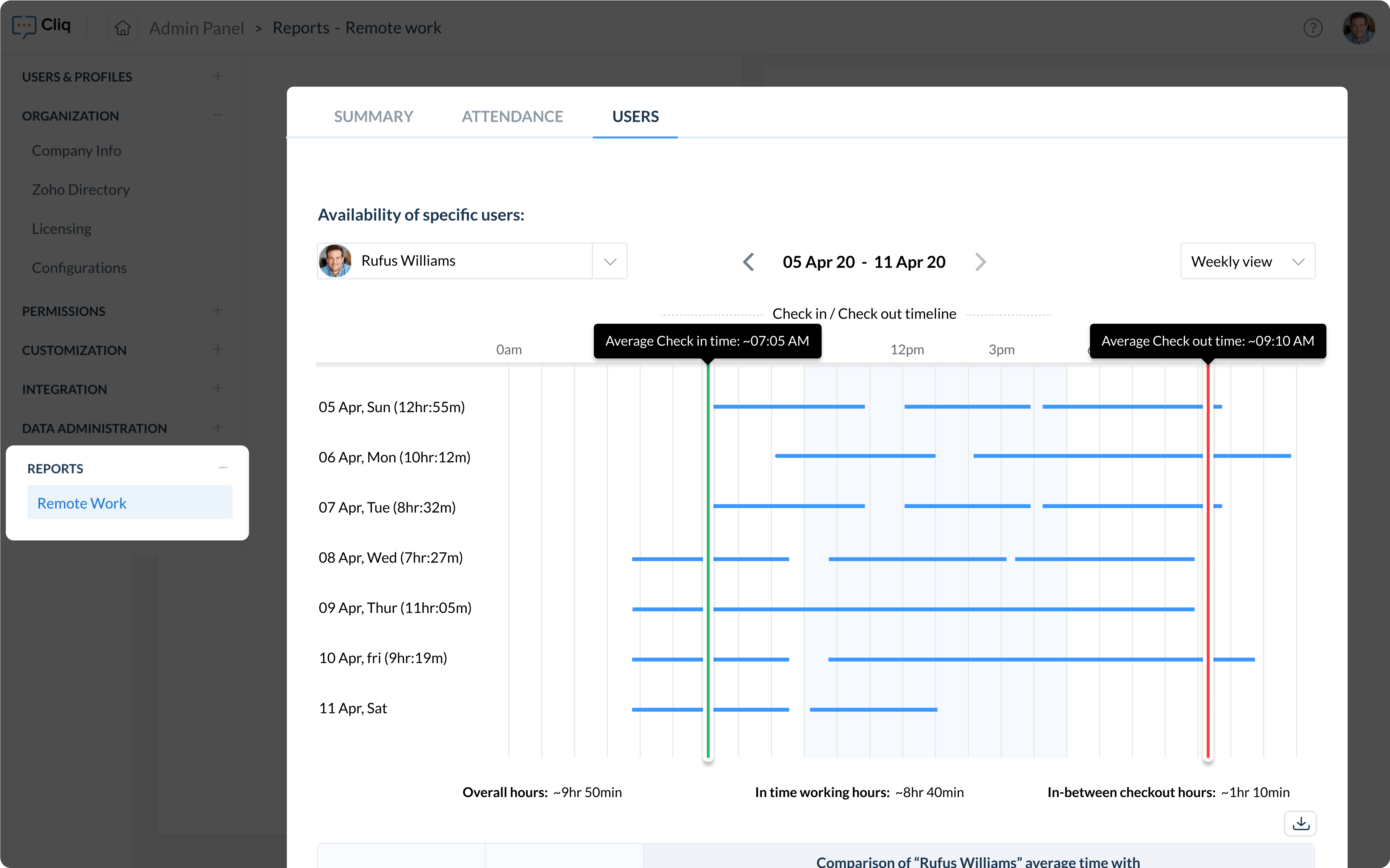Image resolution: width=1390 pixels, height=868 pixels.
Task: Expand the USERS & PROFILES section
Action: pos(218,76)
